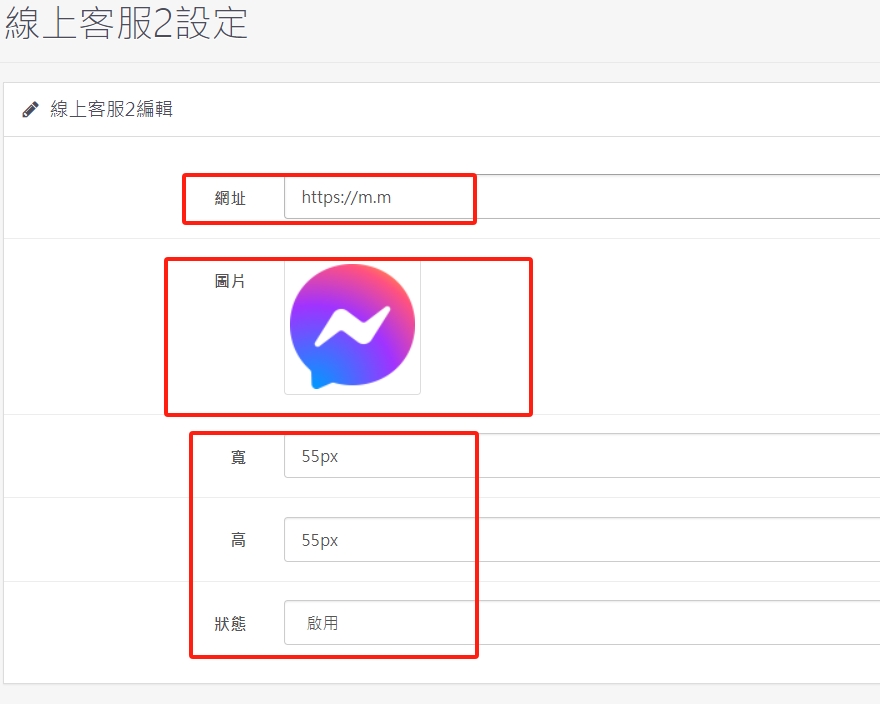This screenshot has height=704, width=880.
Task: Click the 高 height input field
Action: coord(582,540)
